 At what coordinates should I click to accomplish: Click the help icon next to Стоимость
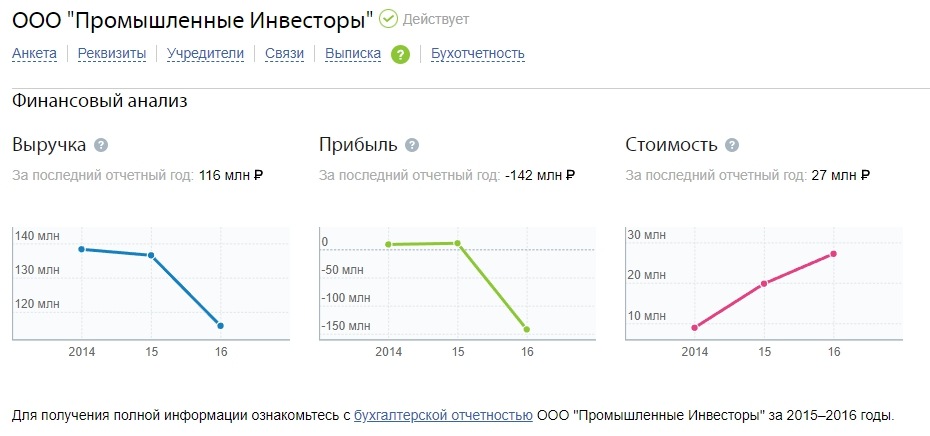click(732, 145)
